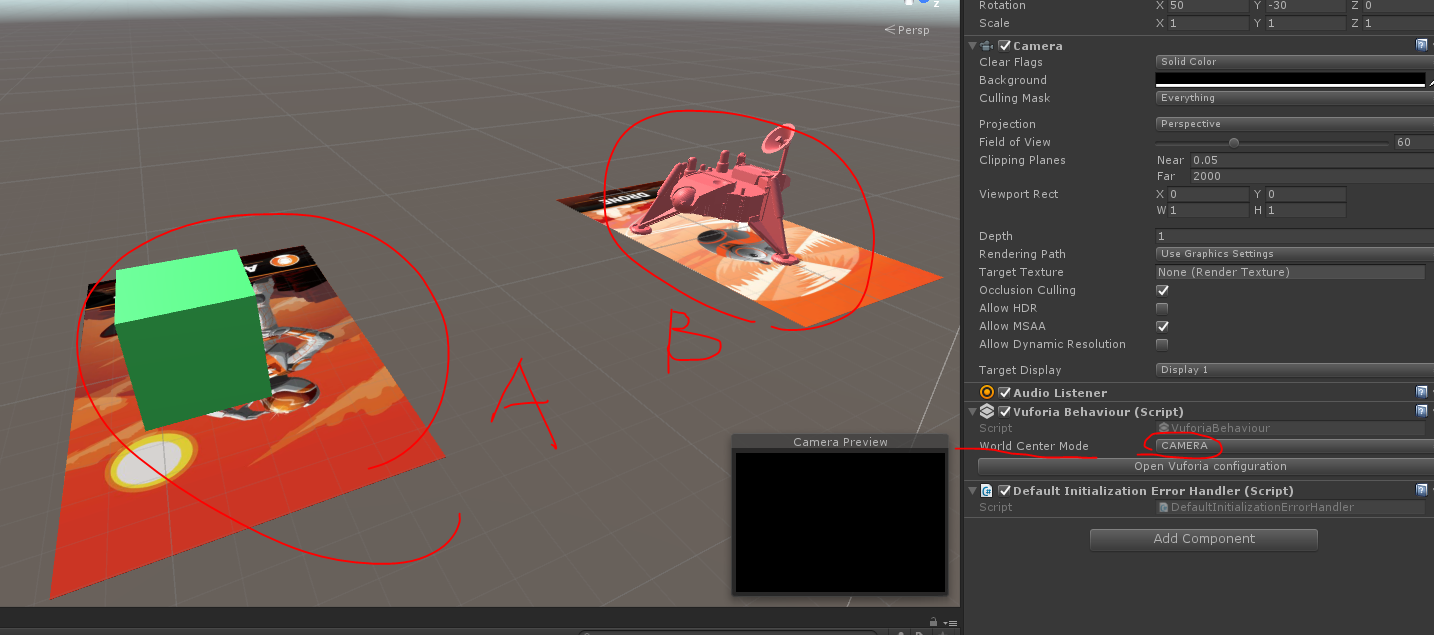Image resolution: width=1434 pixels, height=635 pixels.
Task: Disable the Audio Listener component
Action: coord(1004,392)
